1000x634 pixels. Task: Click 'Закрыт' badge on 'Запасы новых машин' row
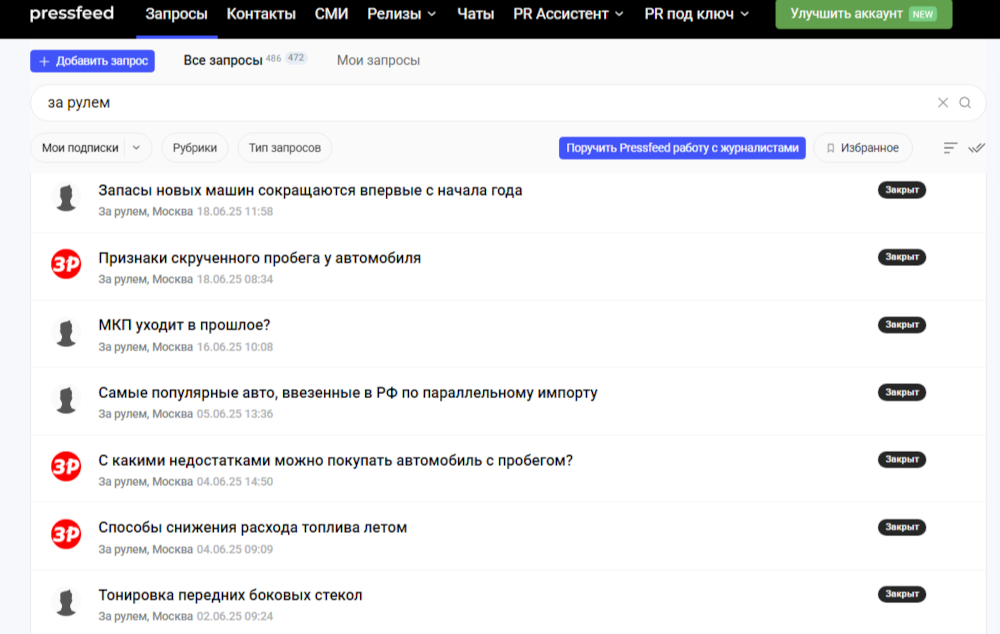click(902, 190)
